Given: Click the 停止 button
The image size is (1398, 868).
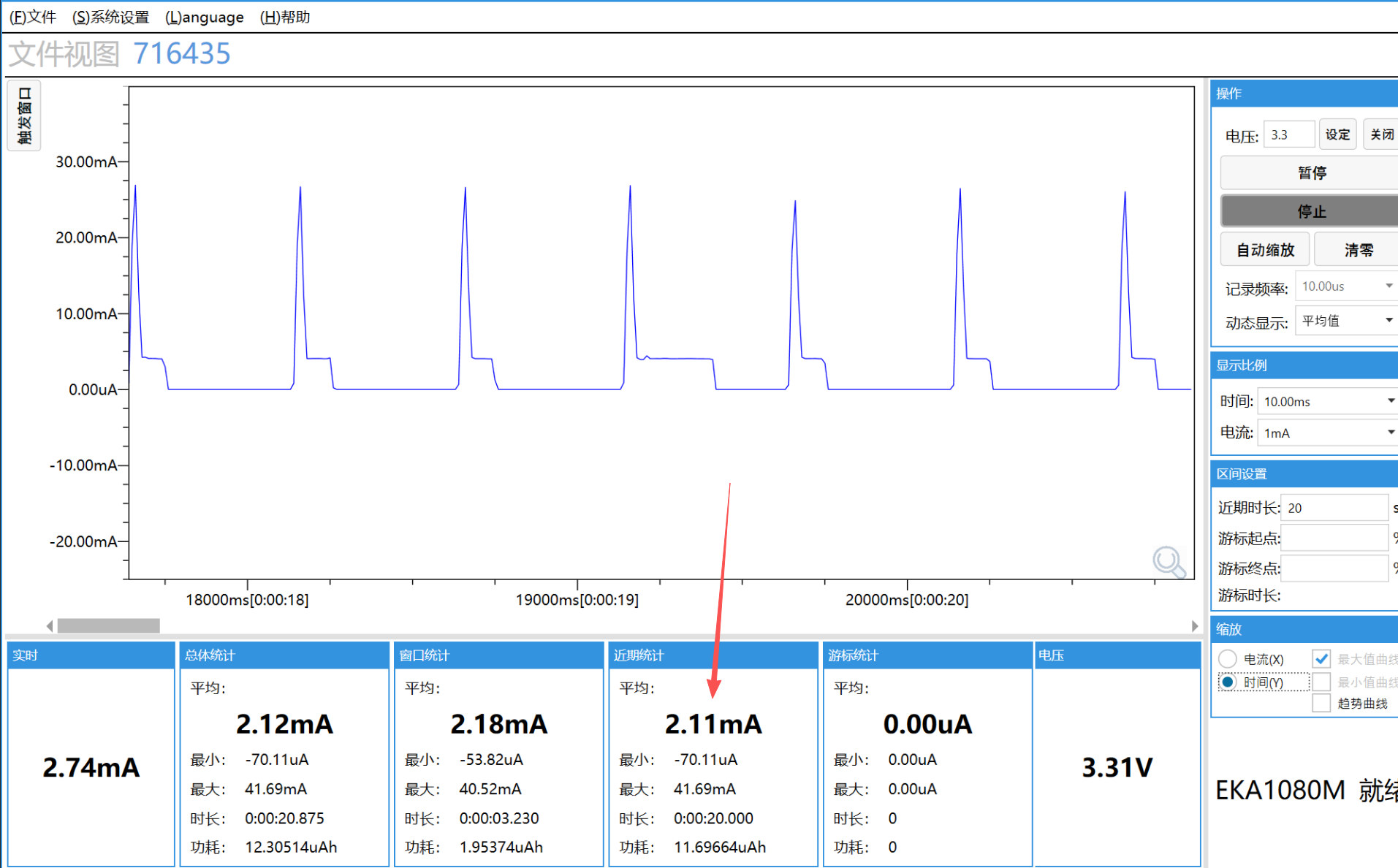Looking at the screenshot, I should click(1311, 211).
